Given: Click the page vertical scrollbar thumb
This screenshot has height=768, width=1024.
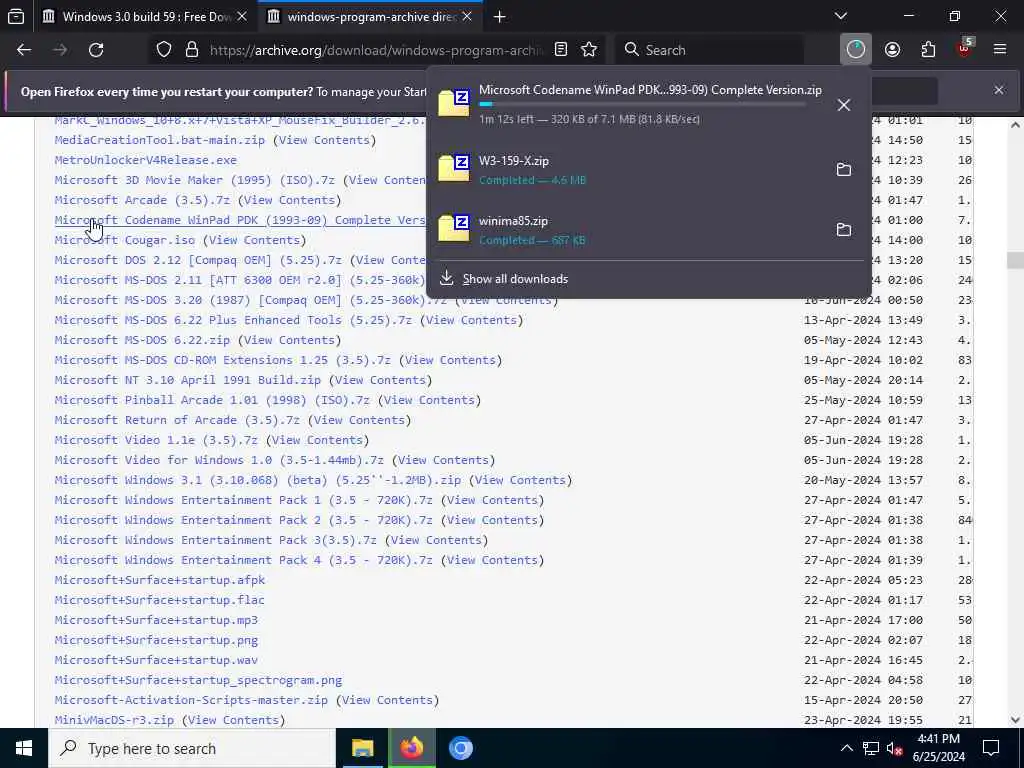Looking at the screenshot, I should (1015, 260).
